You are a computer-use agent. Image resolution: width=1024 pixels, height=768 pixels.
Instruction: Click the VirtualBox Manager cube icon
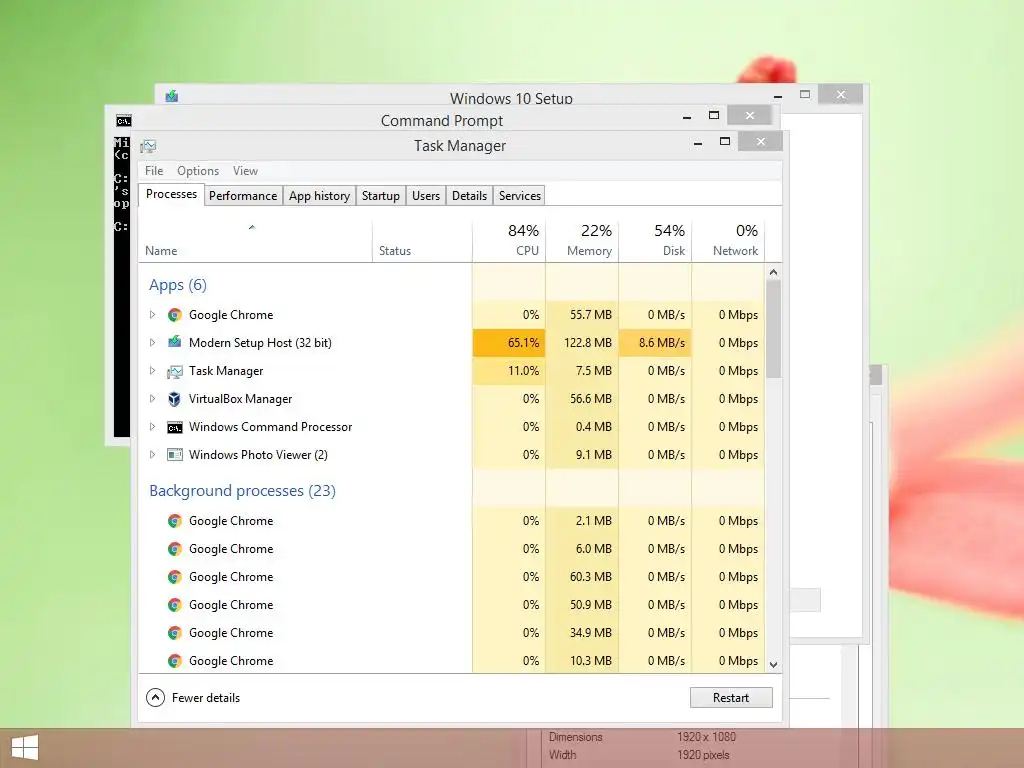(174, 398)
